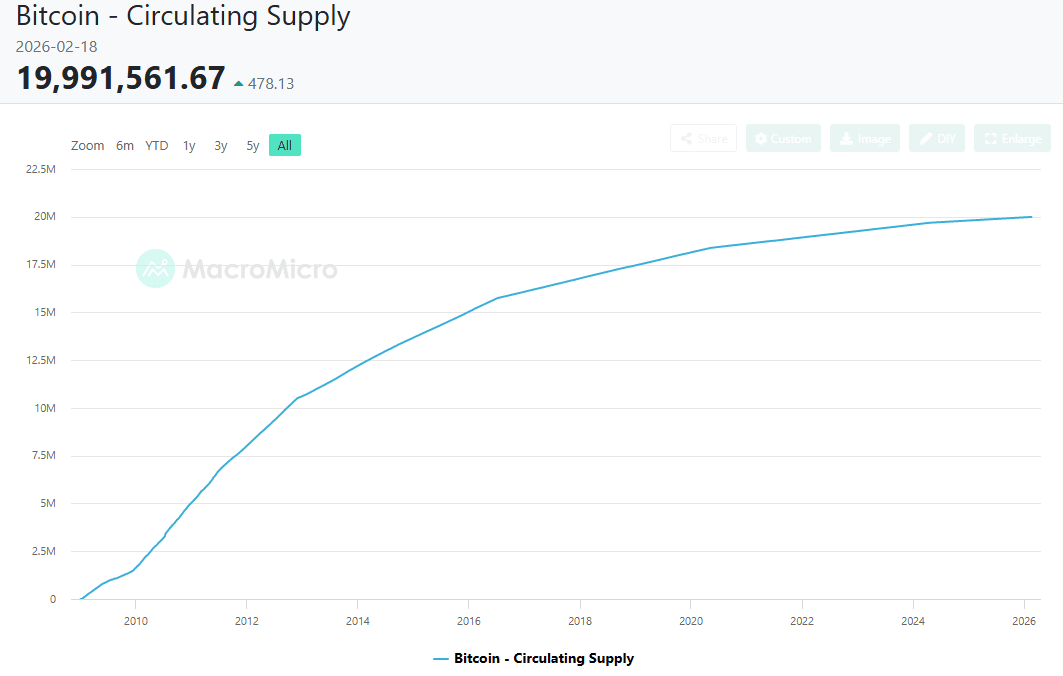Image resolution: width=1063 pixels, height=676 pixels.
Task: Click the pencil icon on the DIY button
Action: click(925, 138)
